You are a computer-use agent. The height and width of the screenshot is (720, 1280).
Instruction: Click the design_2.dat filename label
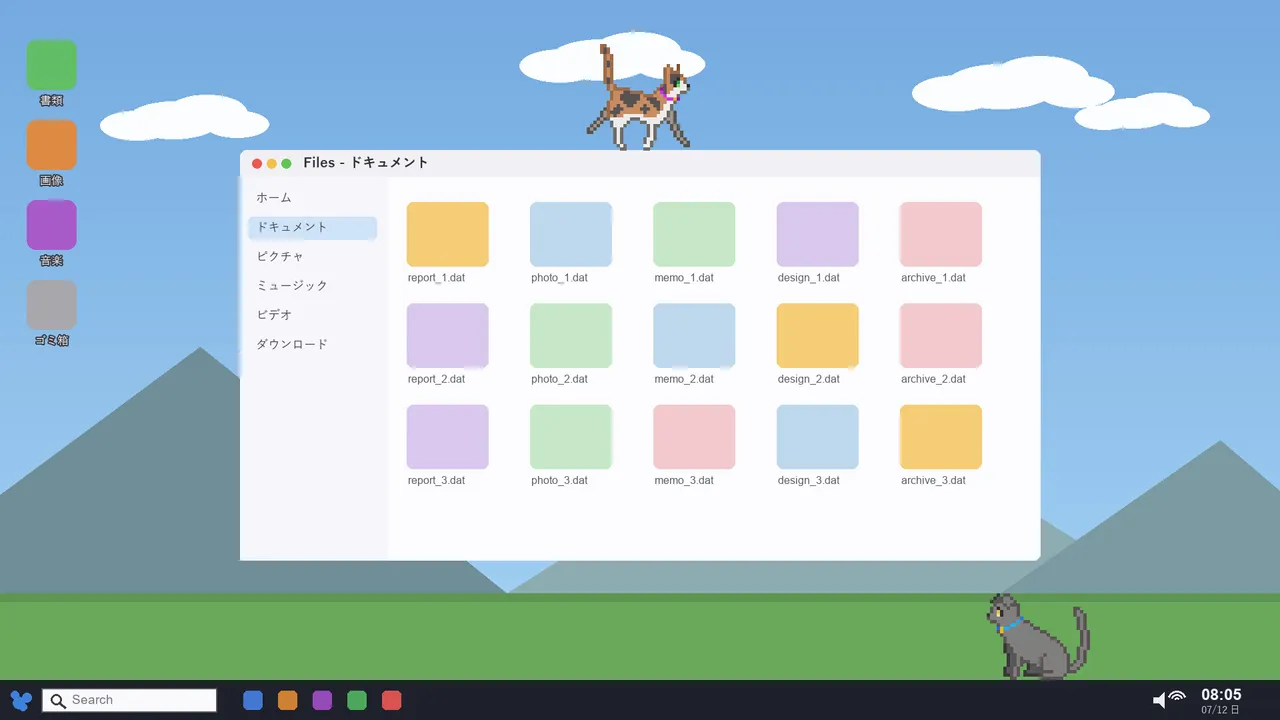[808, 379]
